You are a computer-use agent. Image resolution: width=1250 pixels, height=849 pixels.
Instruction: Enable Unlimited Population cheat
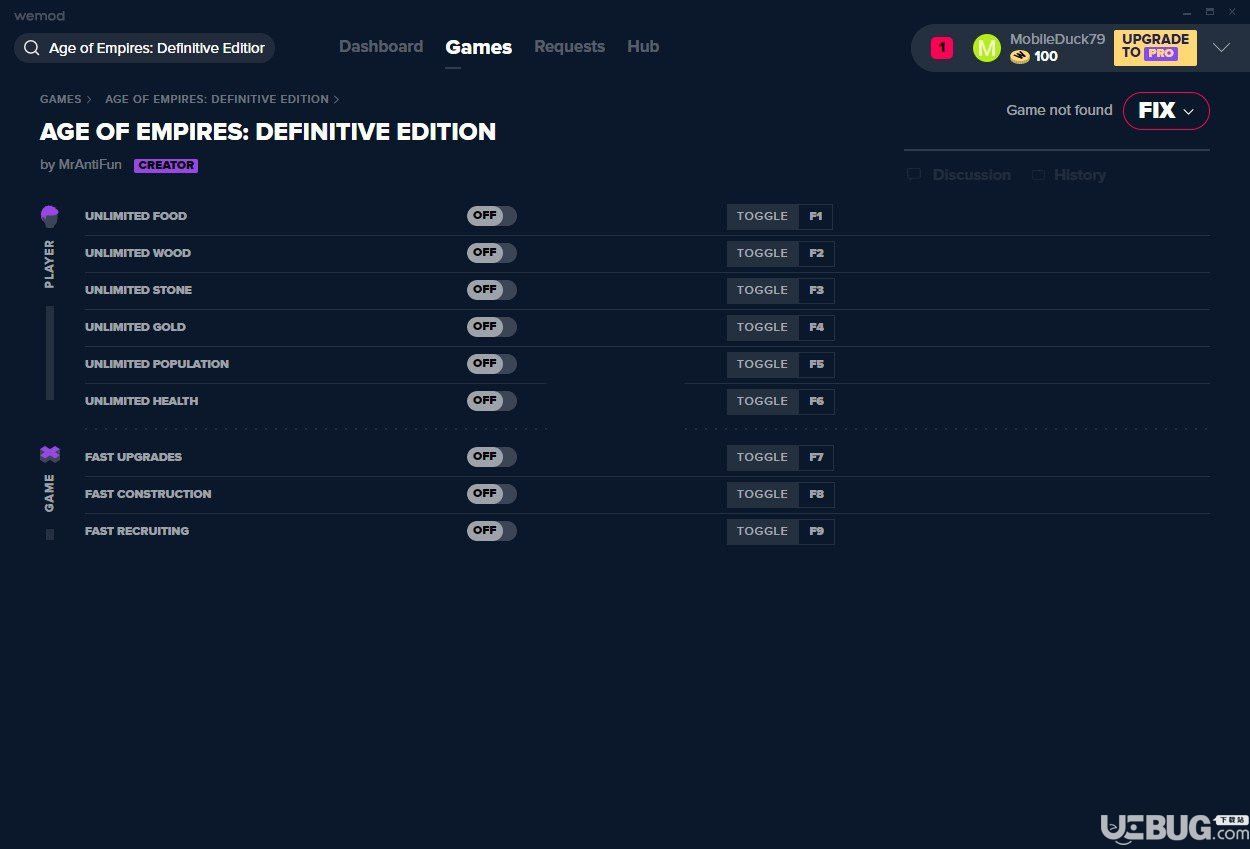(492, 364)
